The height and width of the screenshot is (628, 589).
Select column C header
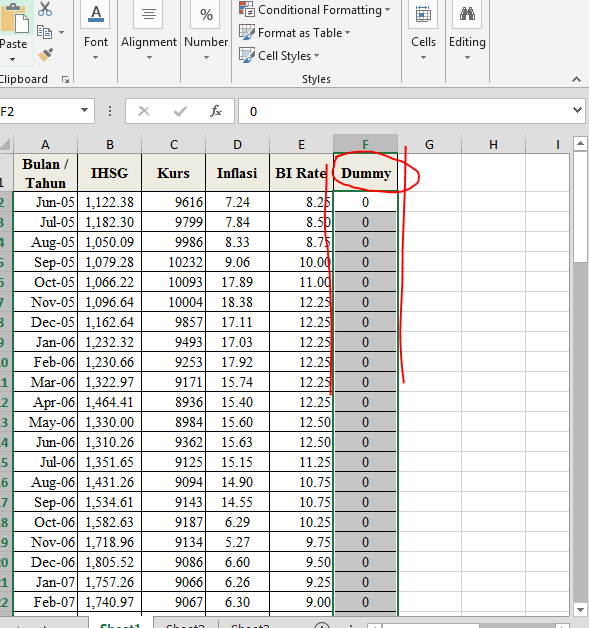point(173,145)
